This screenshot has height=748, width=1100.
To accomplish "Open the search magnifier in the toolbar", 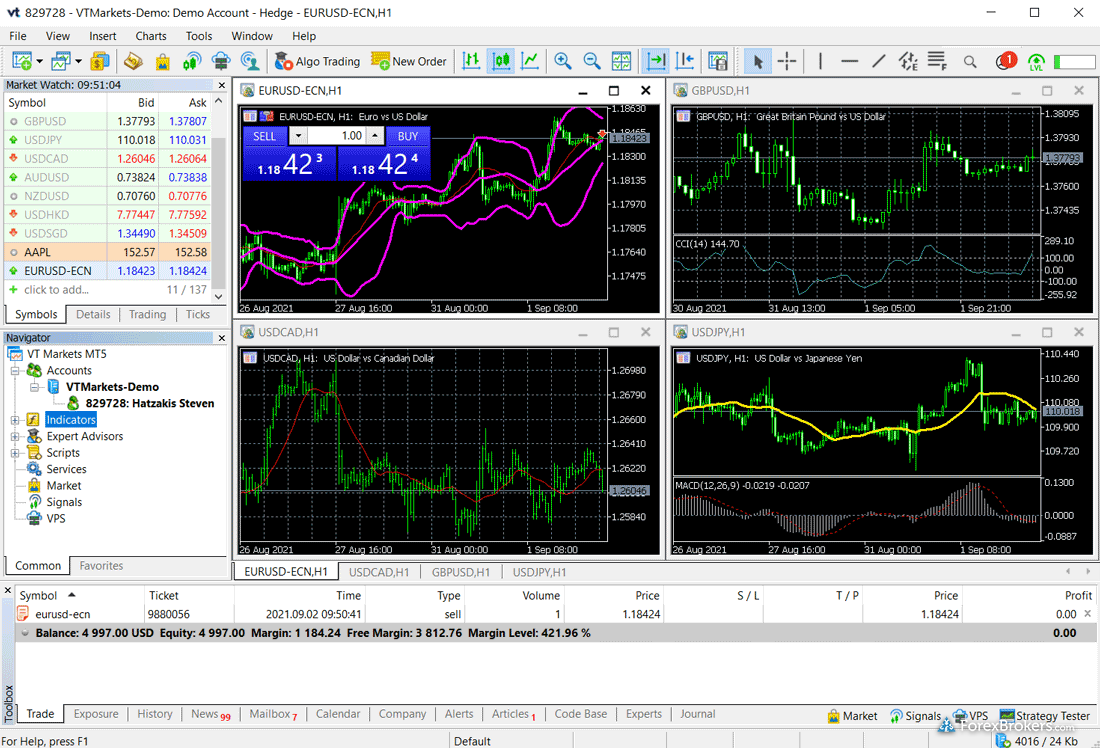I will [x=970, y=62].
